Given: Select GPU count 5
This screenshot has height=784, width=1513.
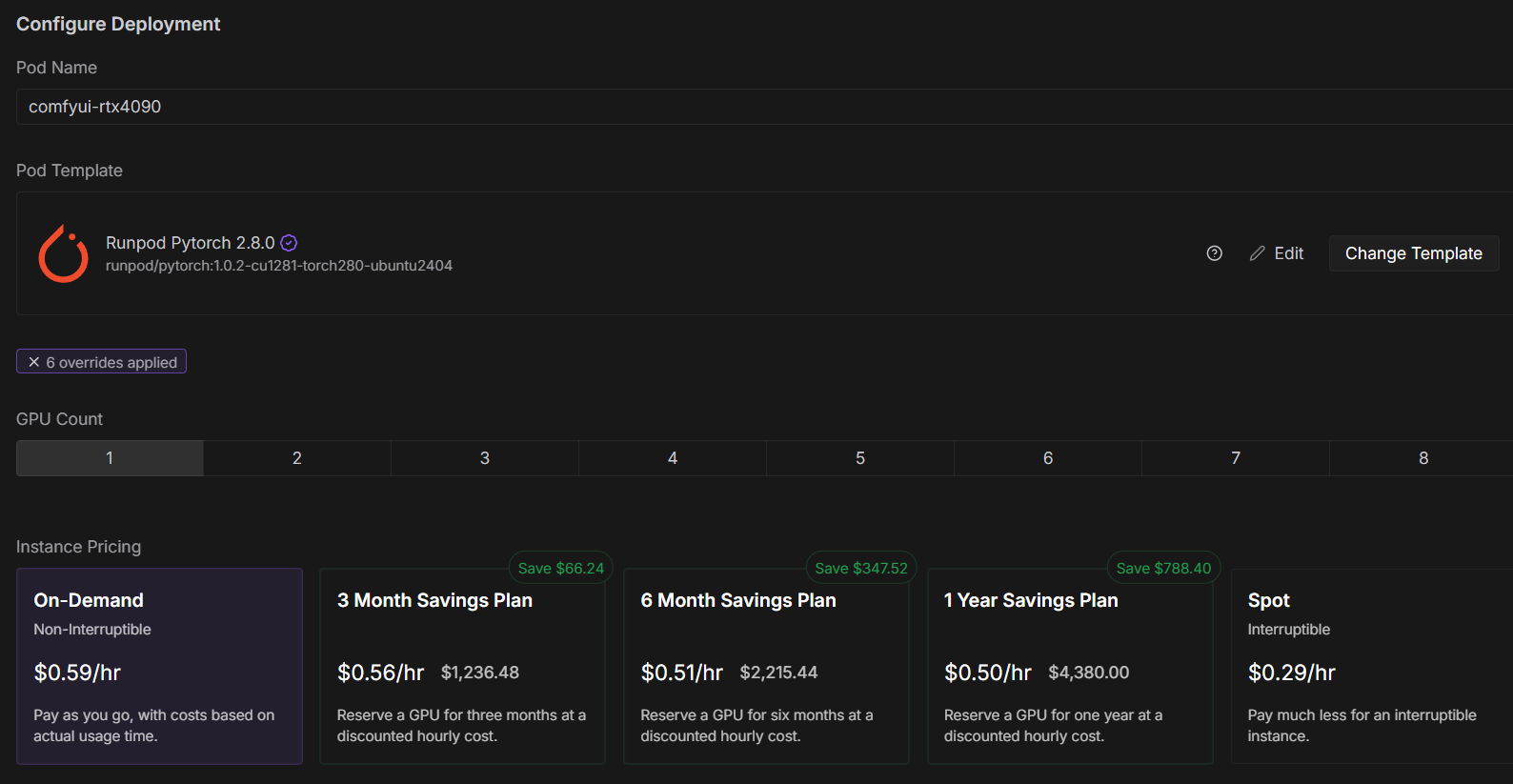Looking at the screenshot, I should click(x=860, y=458).
